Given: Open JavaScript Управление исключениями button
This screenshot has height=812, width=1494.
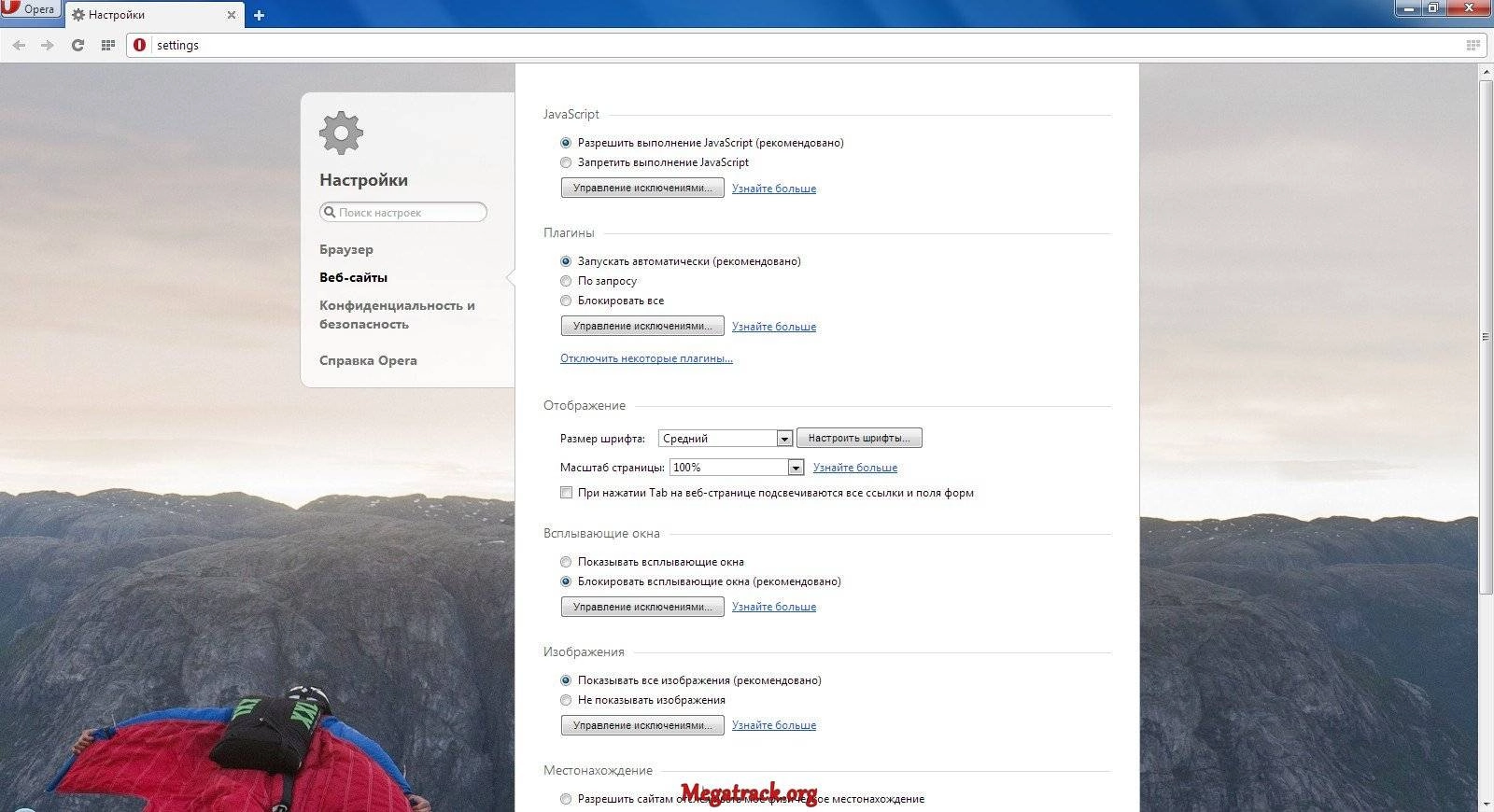Looking at the screenshot, I should pyautogui.click(x=642, y=188).
